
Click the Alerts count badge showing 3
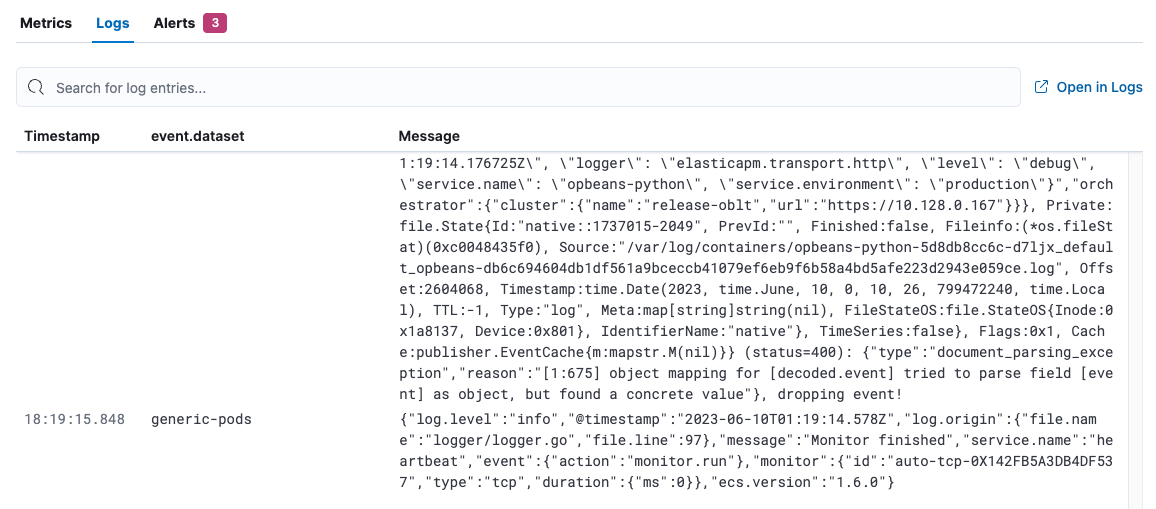215,23
